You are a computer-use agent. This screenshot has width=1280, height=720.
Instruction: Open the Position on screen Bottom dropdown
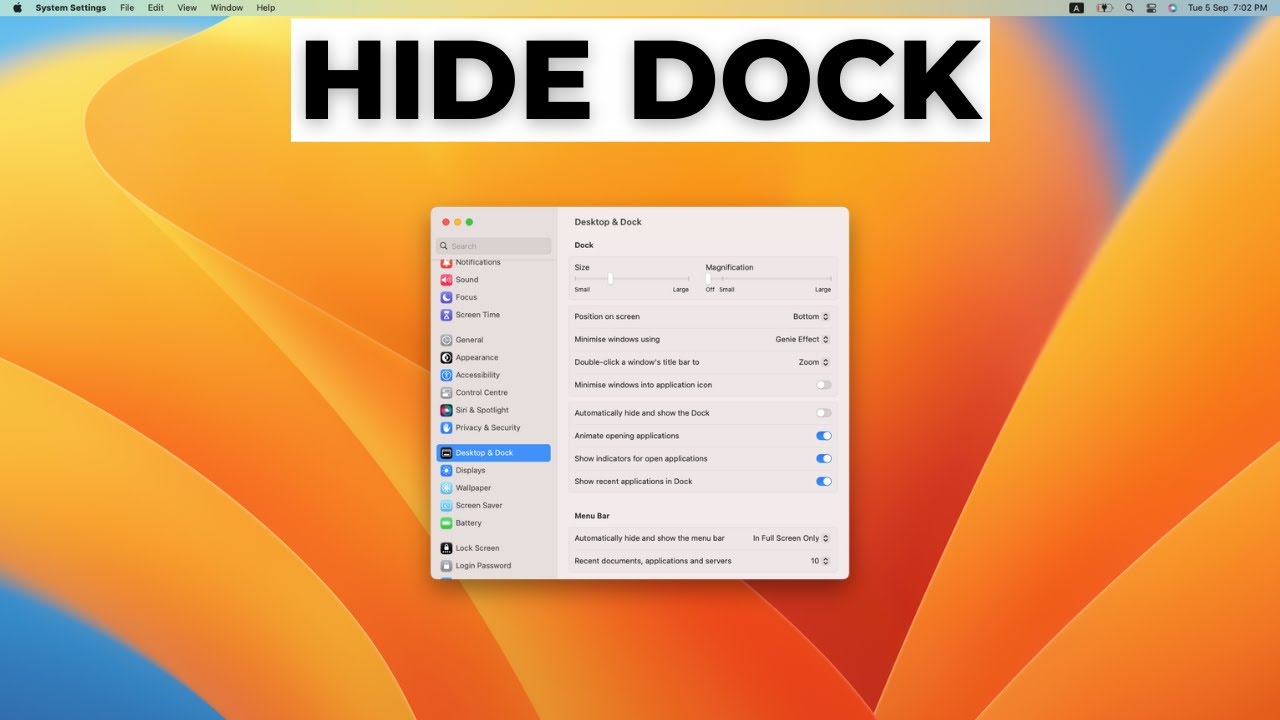pyautogui.click(x=811, y=317)
